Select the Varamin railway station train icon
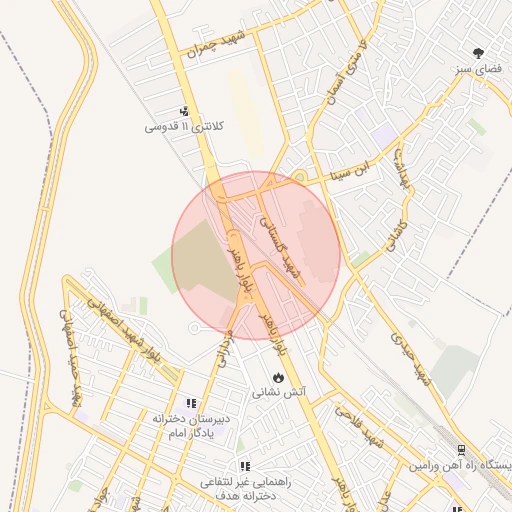 pyautogui.click(x=461, y=451)
